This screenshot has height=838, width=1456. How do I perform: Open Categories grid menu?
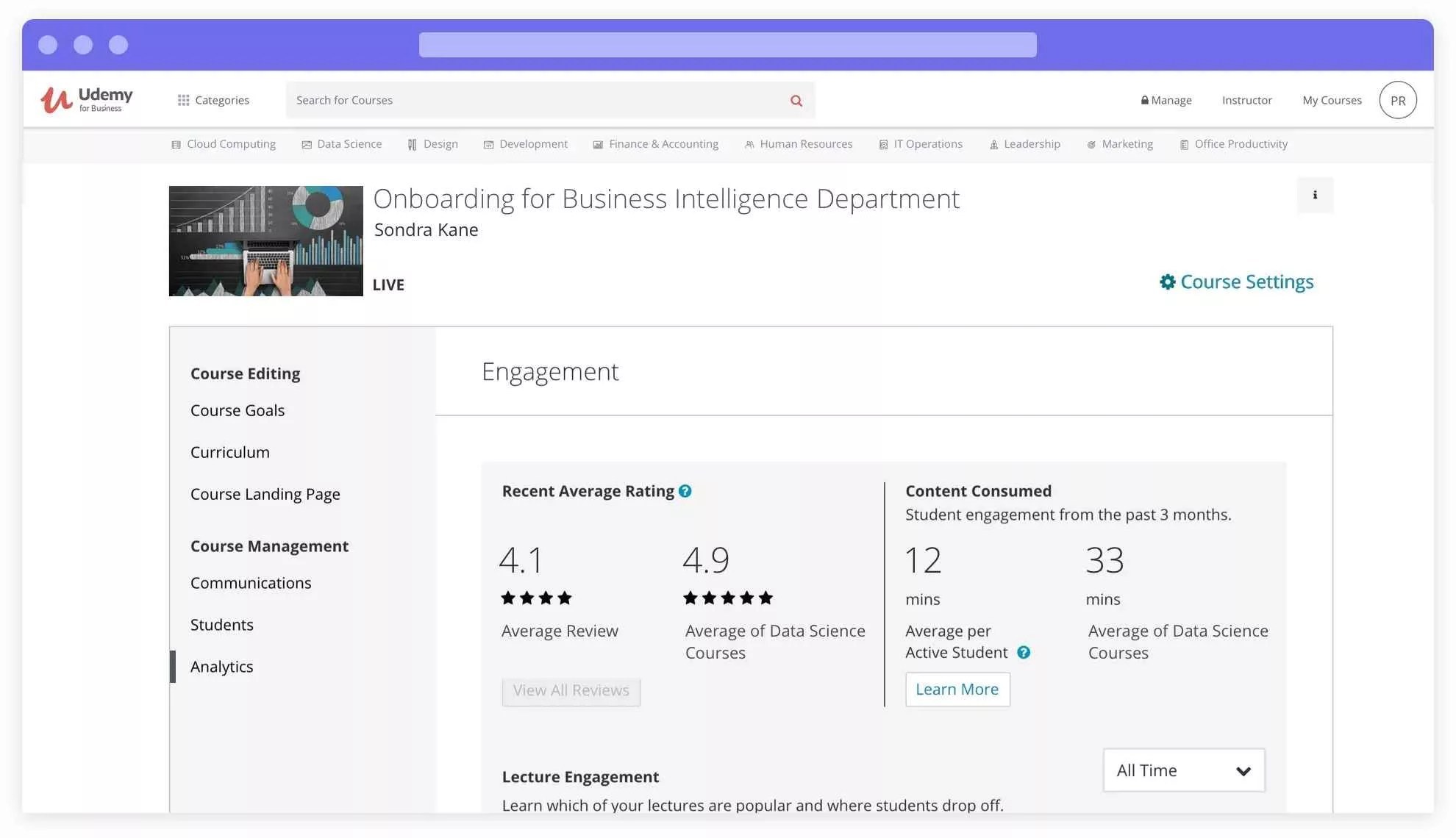[213, 100]
